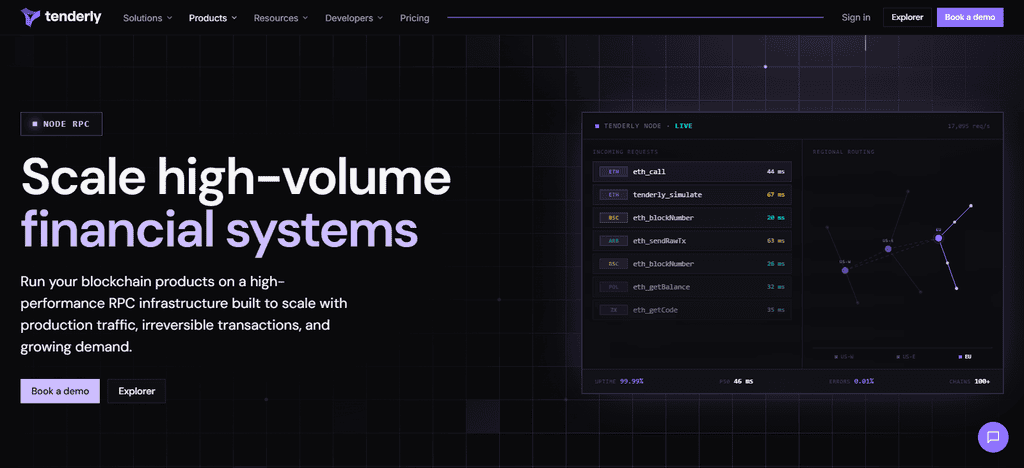Select the tenderly_simulate request row

[x=692, y=195]
